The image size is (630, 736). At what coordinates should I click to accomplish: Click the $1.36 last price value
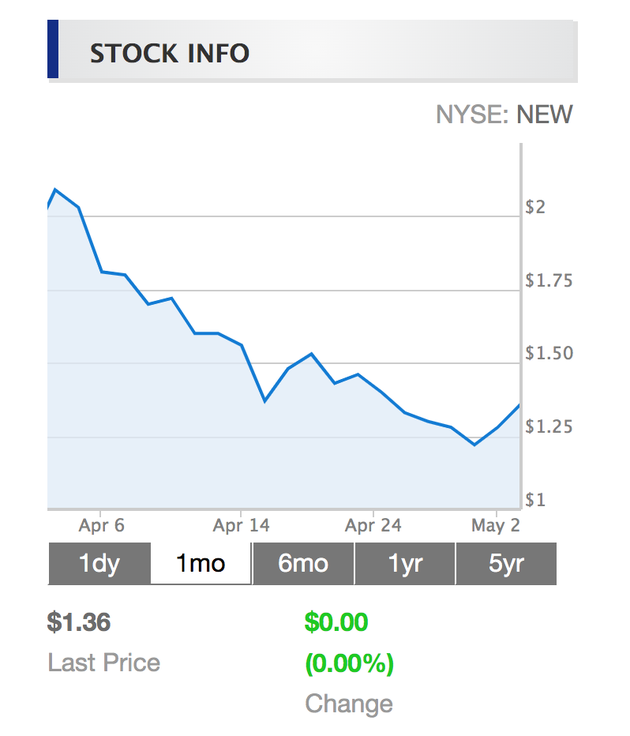click(x=79, y=622)
